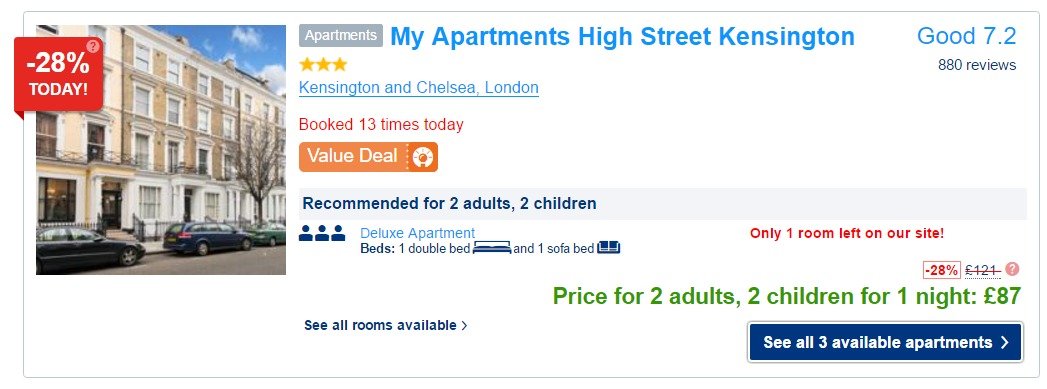This screenshot has width=1047, height=389.
Task: Click the grey Apartments property type tag
Action: (x=341, y=35)
